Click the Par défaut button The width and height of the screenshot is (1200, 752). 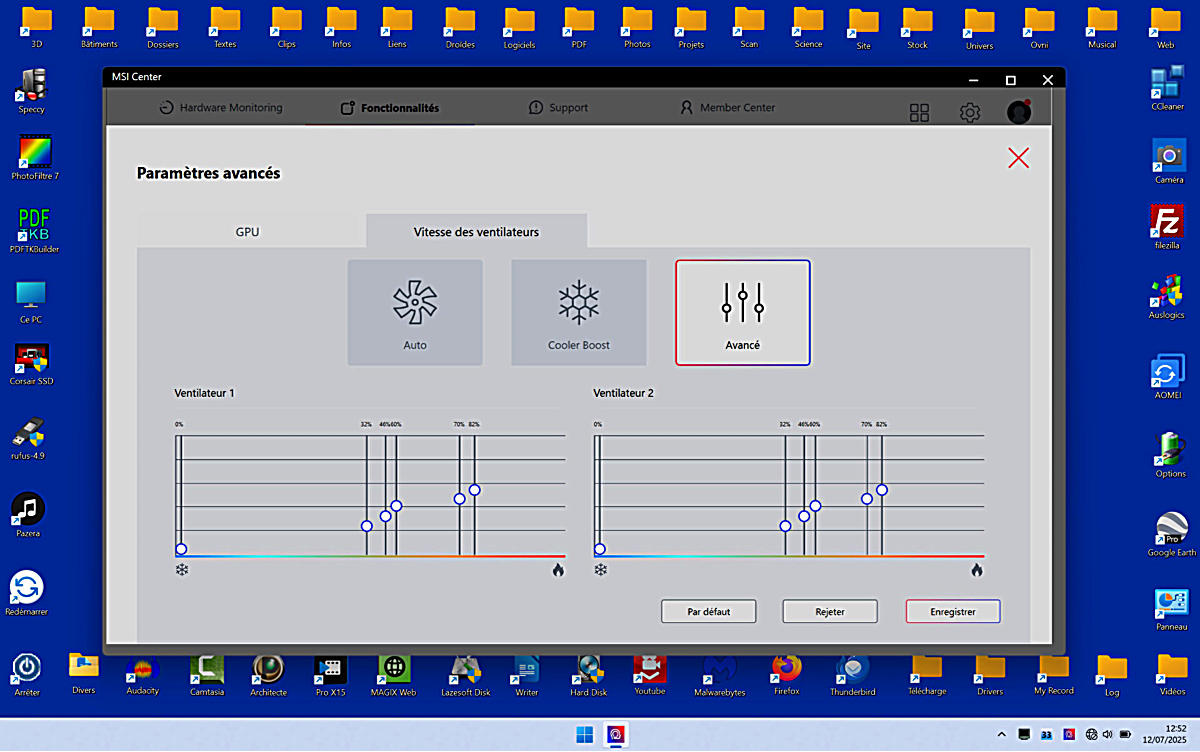(x=708, y=611)
